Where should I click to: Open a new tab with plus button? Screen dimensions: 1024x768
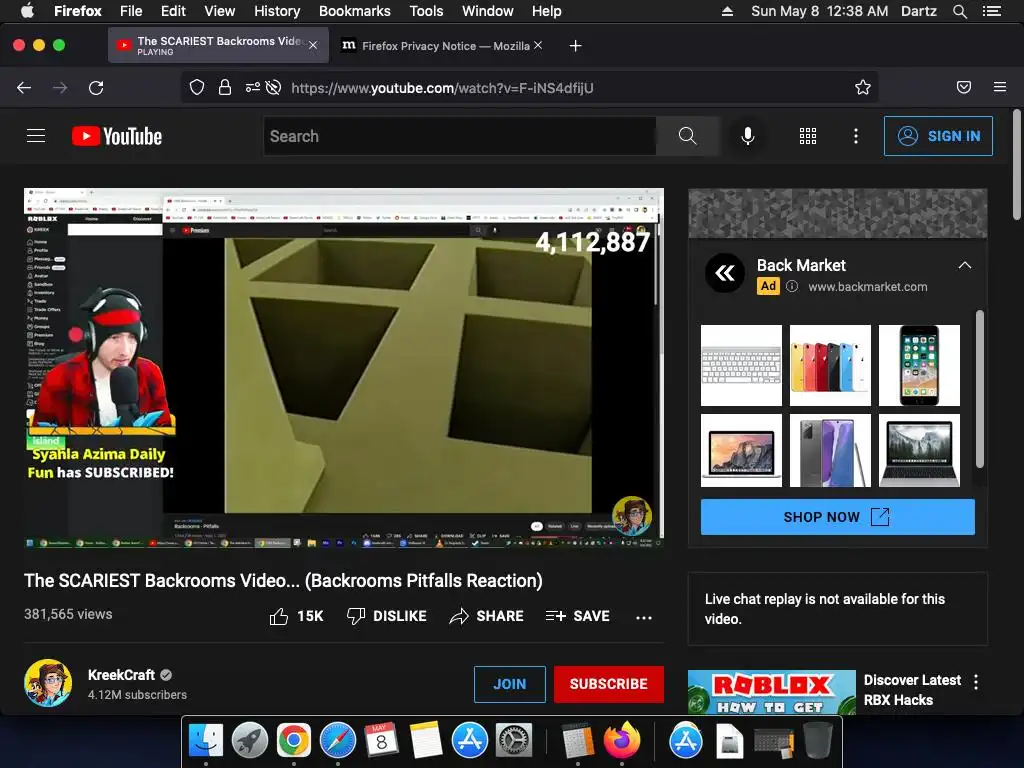pyautogui.click(x=575, y=46)
